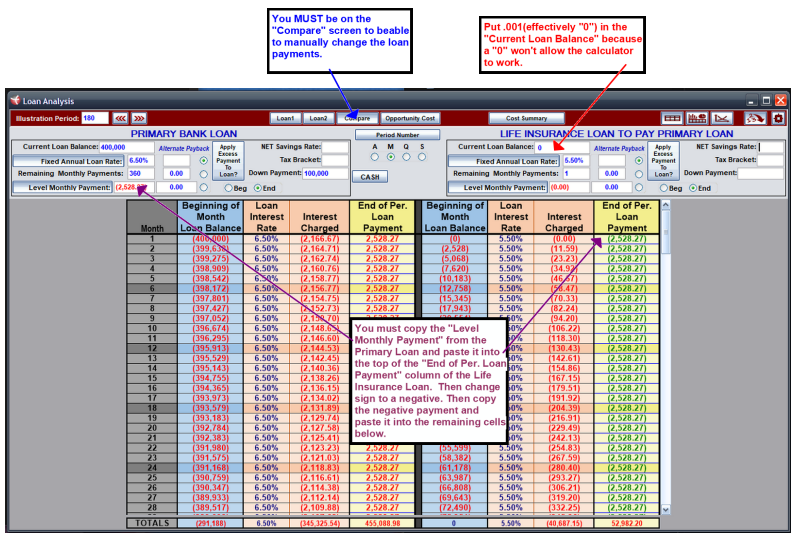Click Life Insurance Tax Bracket field
794x533 pixels.
click(x=771, y=160)
